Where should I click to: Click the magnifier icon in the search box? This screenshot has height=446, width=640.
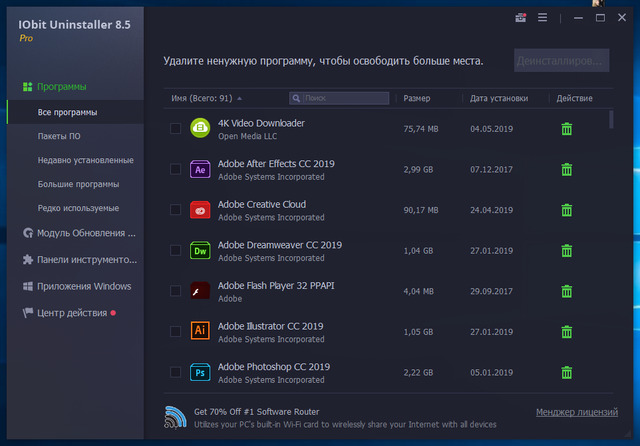[x=296, y=98]
